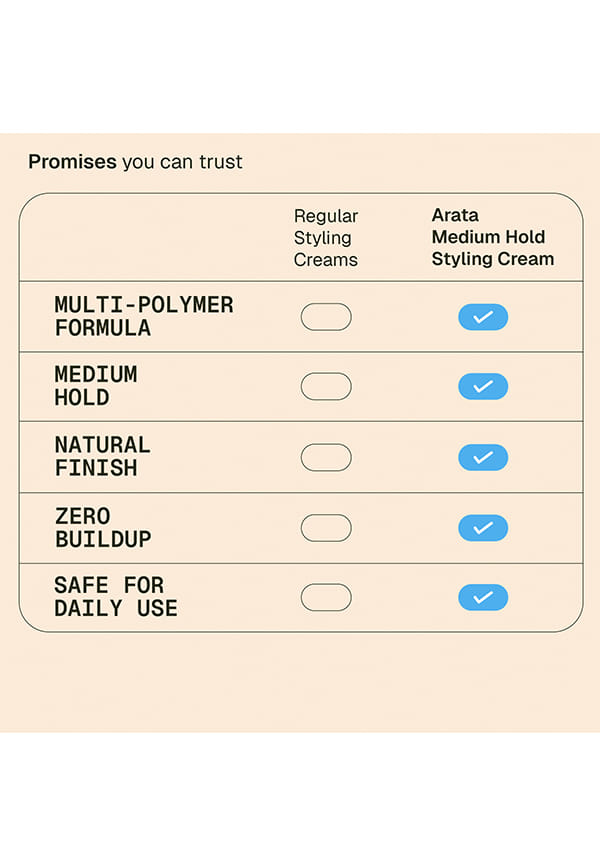Click the blue checkmark for Medium Hold
The height and width of the screenshot is (866, 600).
pos(483,386)
